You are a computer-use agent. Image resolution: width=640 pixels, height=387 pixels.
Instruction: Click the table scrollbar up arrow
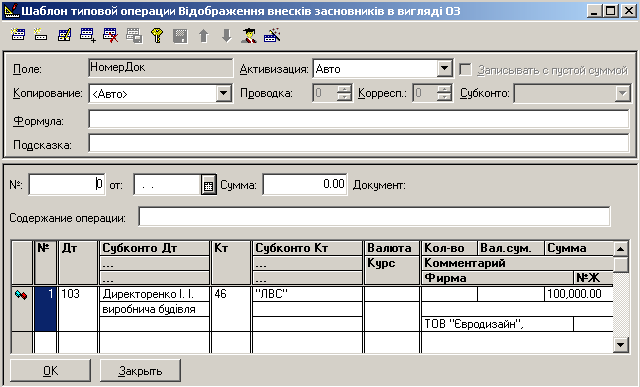621,249
